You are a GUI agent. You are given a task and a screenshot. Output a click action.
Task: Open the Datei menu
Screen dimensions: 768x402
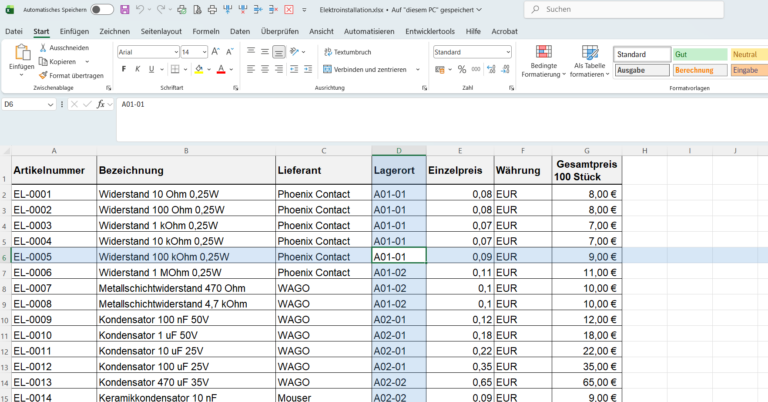tap(14, 31)
